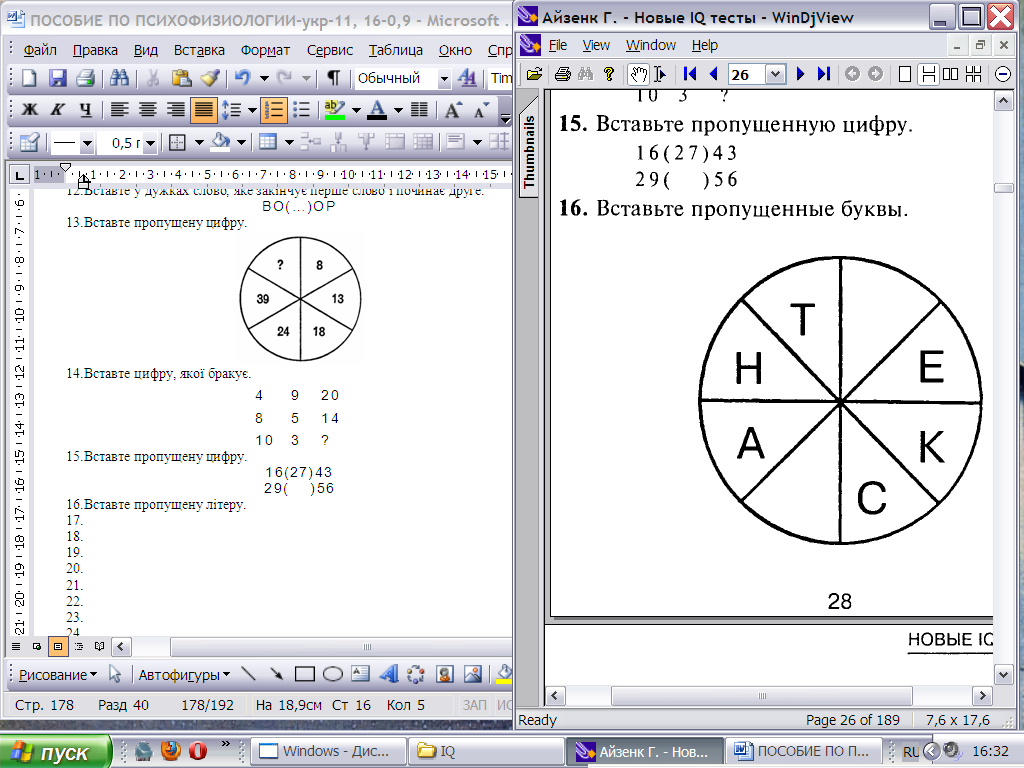Open the Обычный style dropdown
Viewport: 1024px width, 768px height.
(444, 79)
